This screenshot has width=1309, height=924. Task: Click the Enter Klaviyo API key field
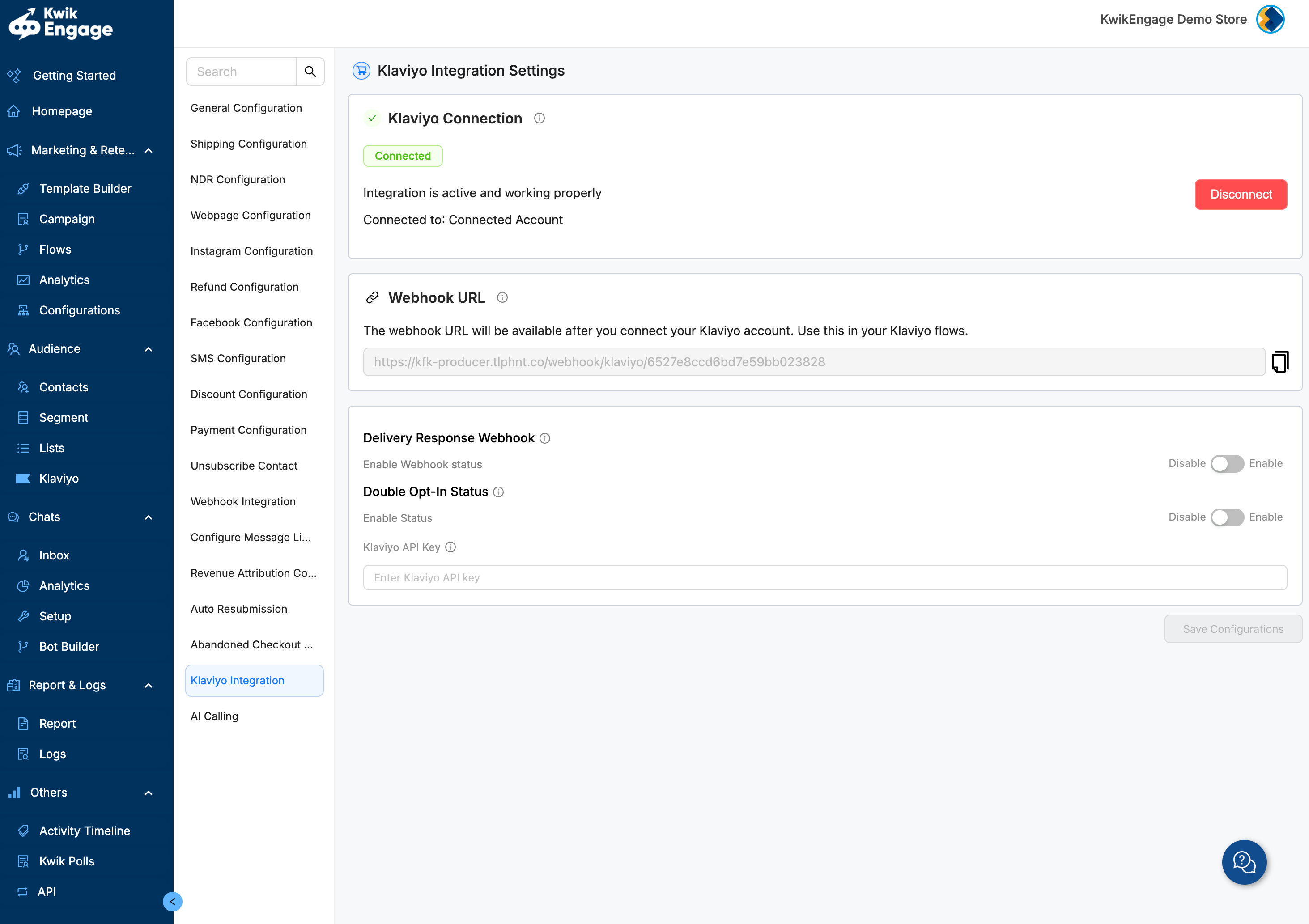coord(824,577)
